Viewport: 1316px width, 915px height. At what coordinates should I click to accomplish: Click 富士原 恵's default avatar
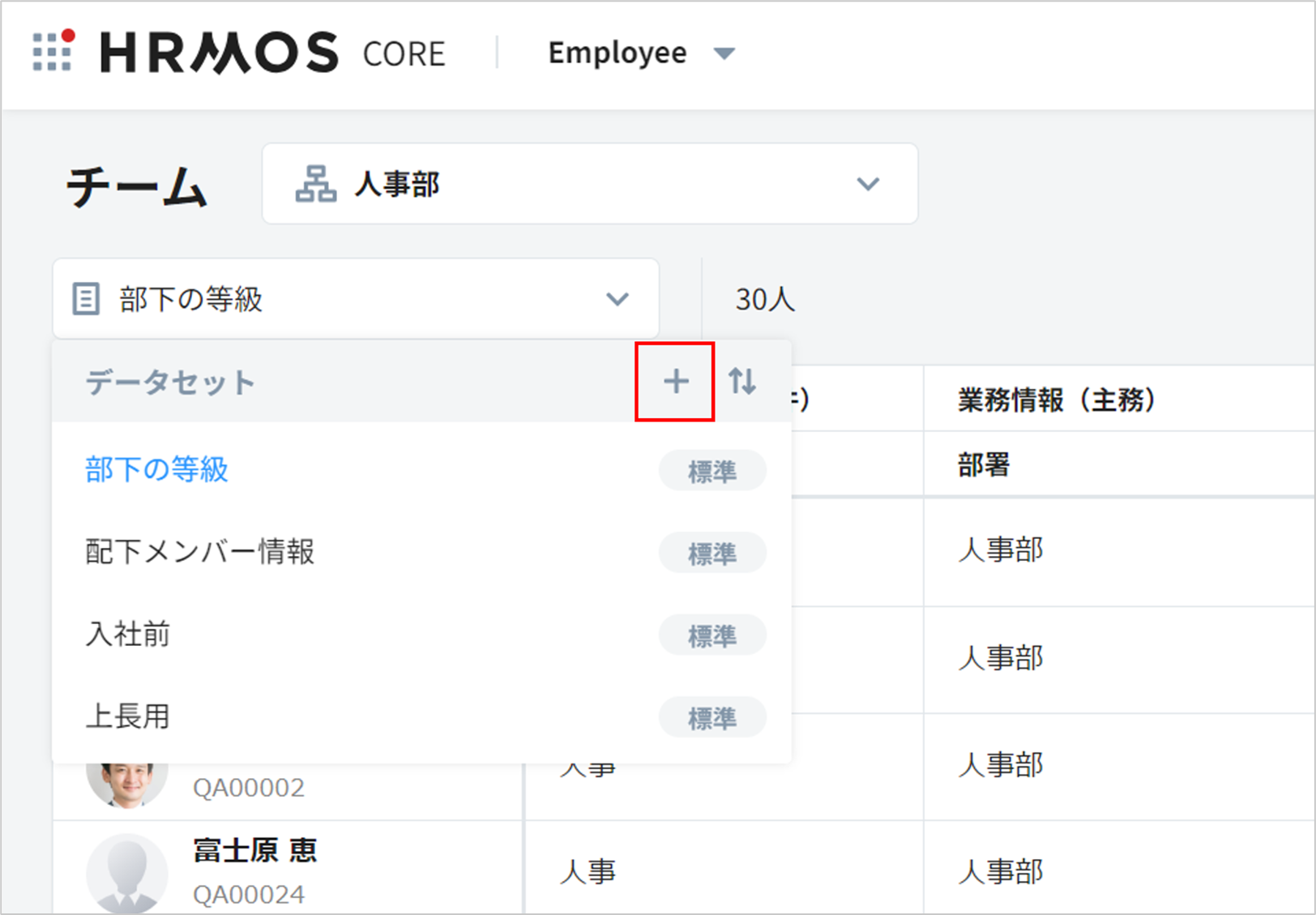126,872
